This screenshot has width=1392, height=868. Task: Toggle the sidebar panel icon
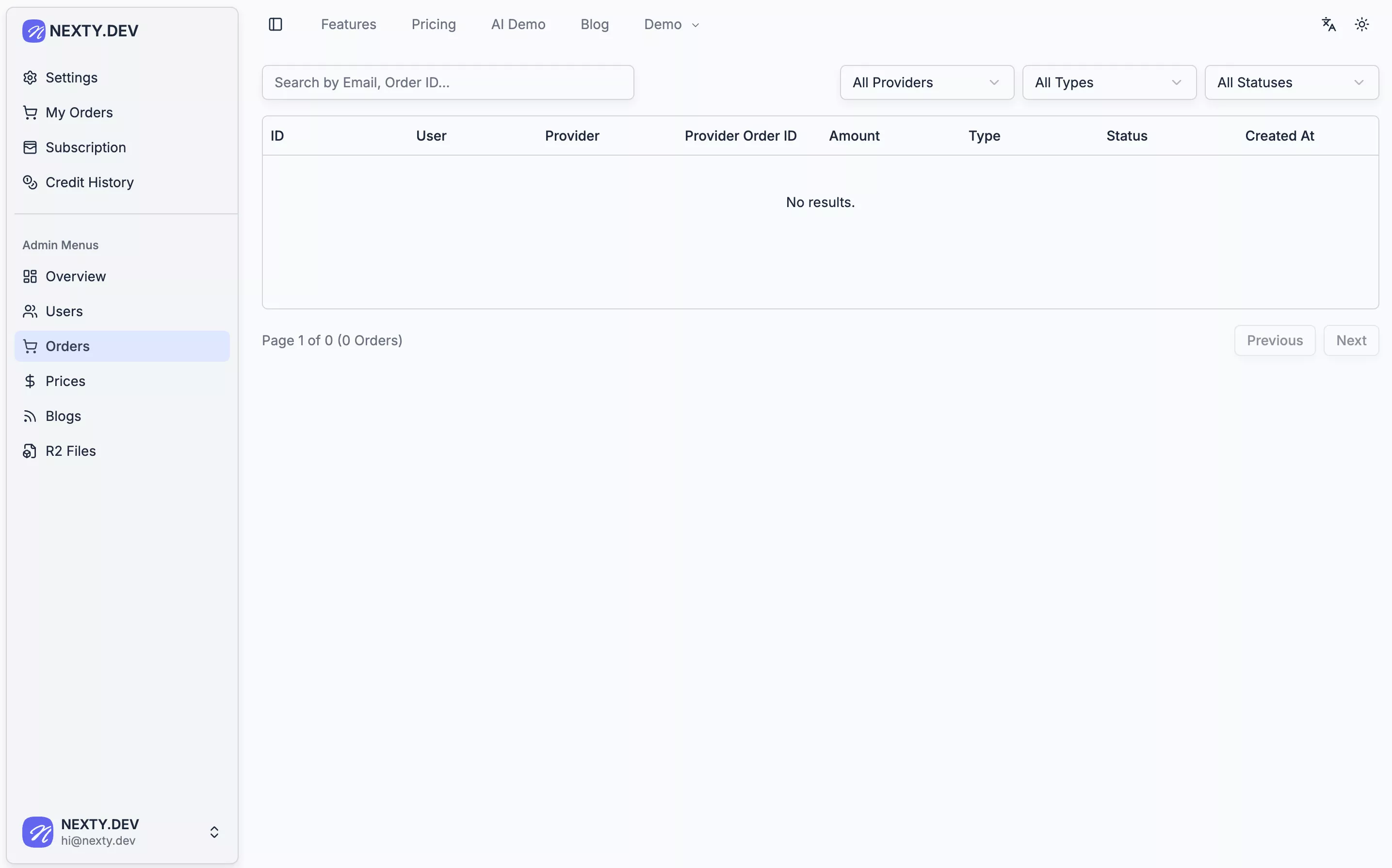[x=275, y=24]
